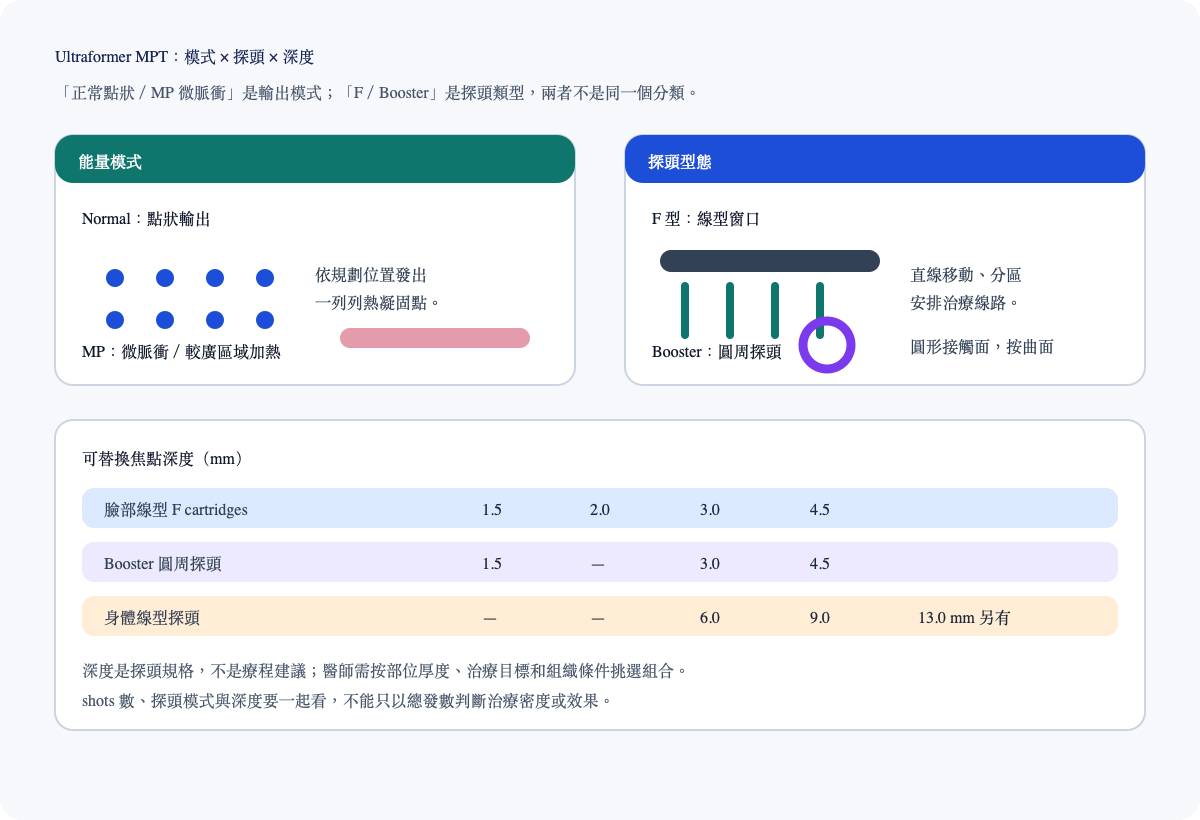The height and width of the screenshot is (820, 1200).
Task: Click 1.5 in the Booster 圓周探頭 row
Action: click(x=492, y=564)
